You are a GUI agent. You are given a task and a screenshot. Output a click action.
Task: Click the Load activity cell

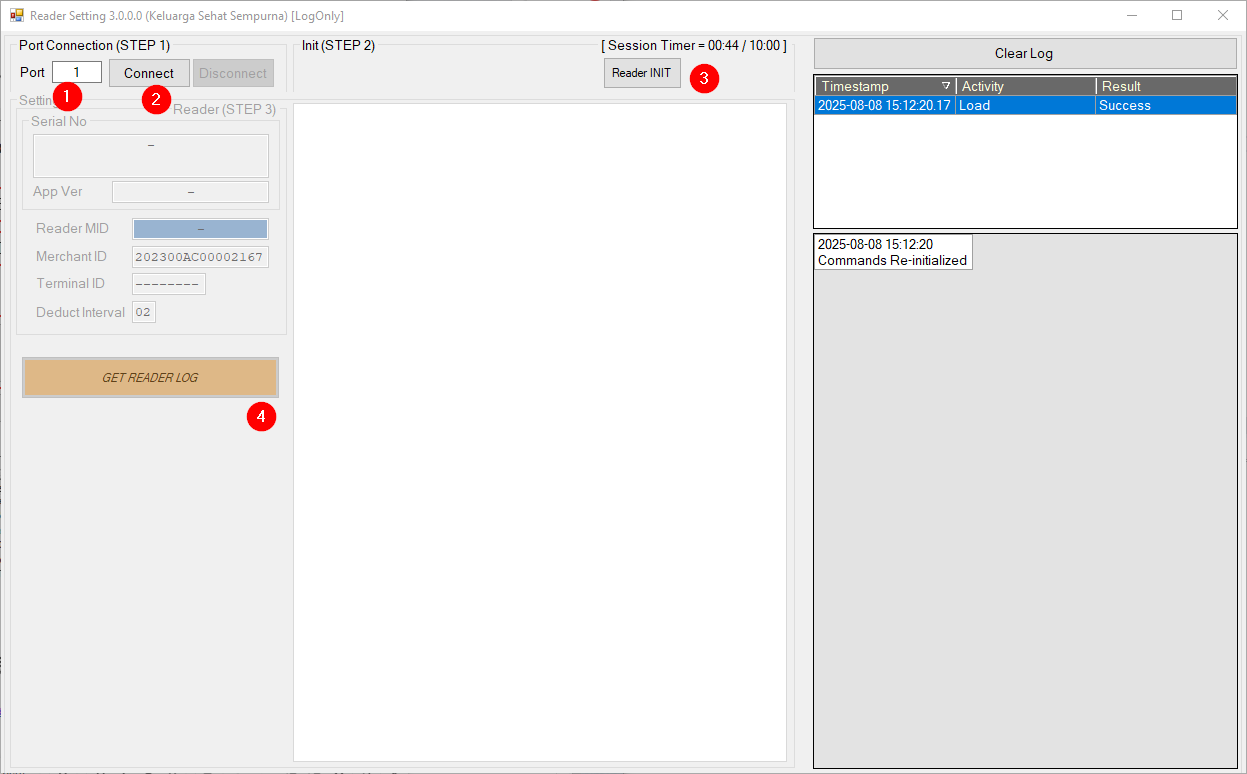(1026, 105)
